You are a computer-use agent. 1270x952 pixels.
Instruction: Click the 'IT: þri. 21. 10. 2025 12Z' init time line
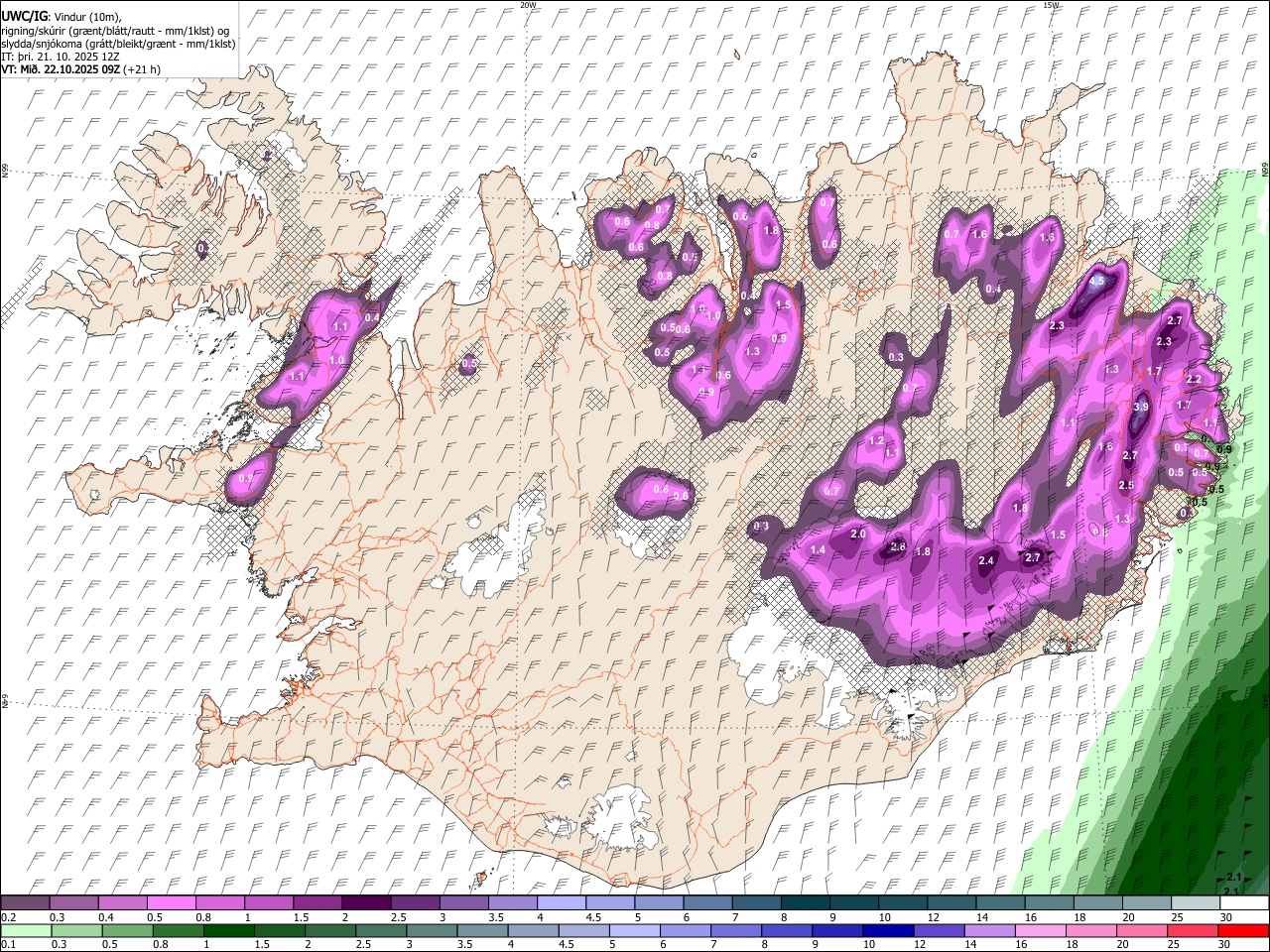(x=61, y=57)
